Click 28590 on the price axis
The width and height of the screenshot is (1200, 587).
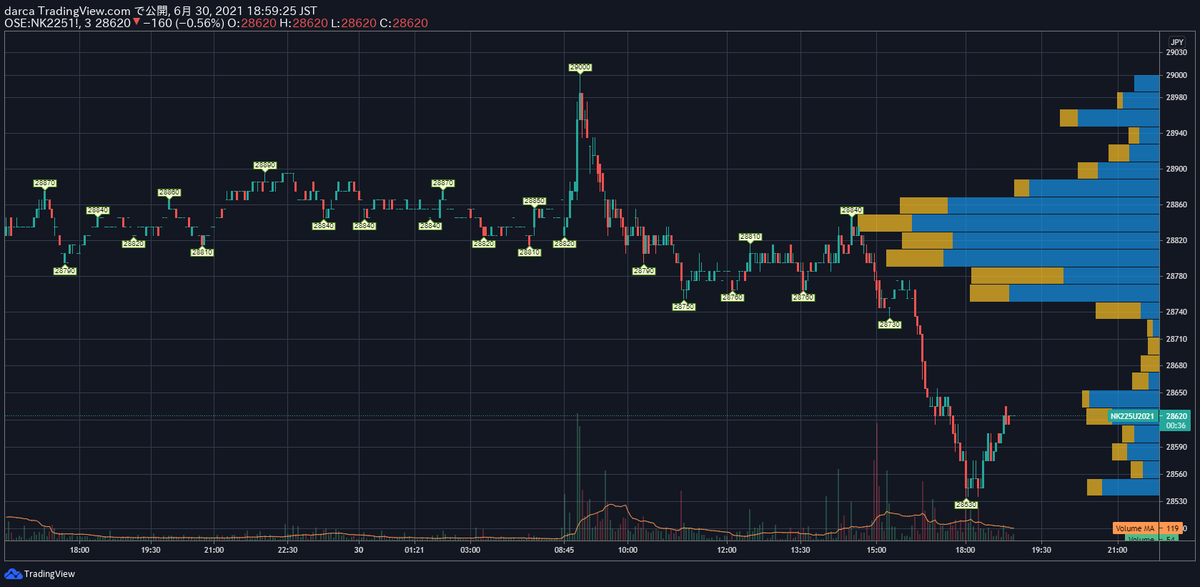[x=1176, y=446]
